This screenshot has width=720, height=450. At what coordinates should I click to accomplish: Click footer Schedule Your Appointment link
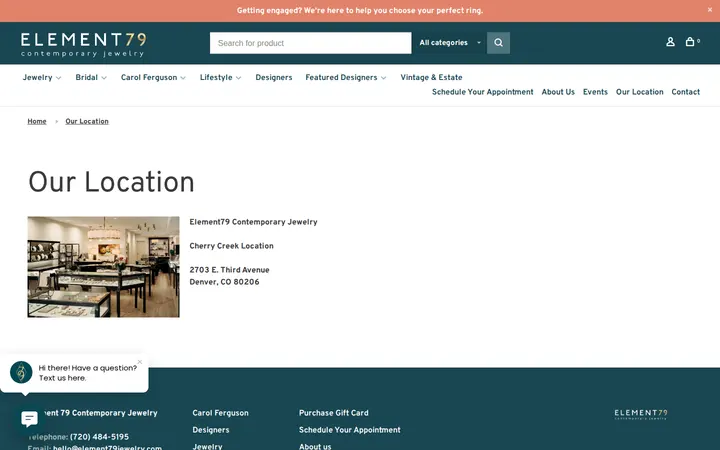coord(349,430)
